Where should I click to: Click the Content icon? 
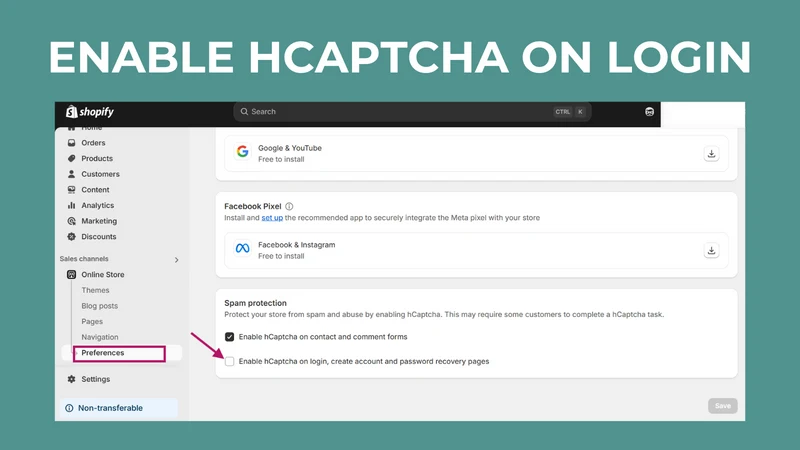71,189
